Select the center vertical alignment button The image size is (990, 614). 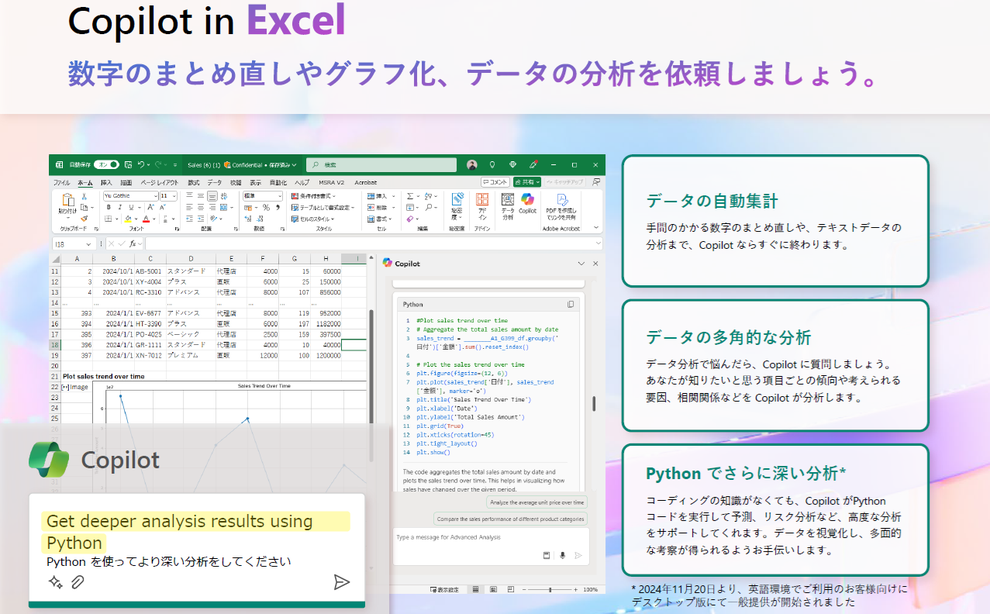click(x=201, y=196)
